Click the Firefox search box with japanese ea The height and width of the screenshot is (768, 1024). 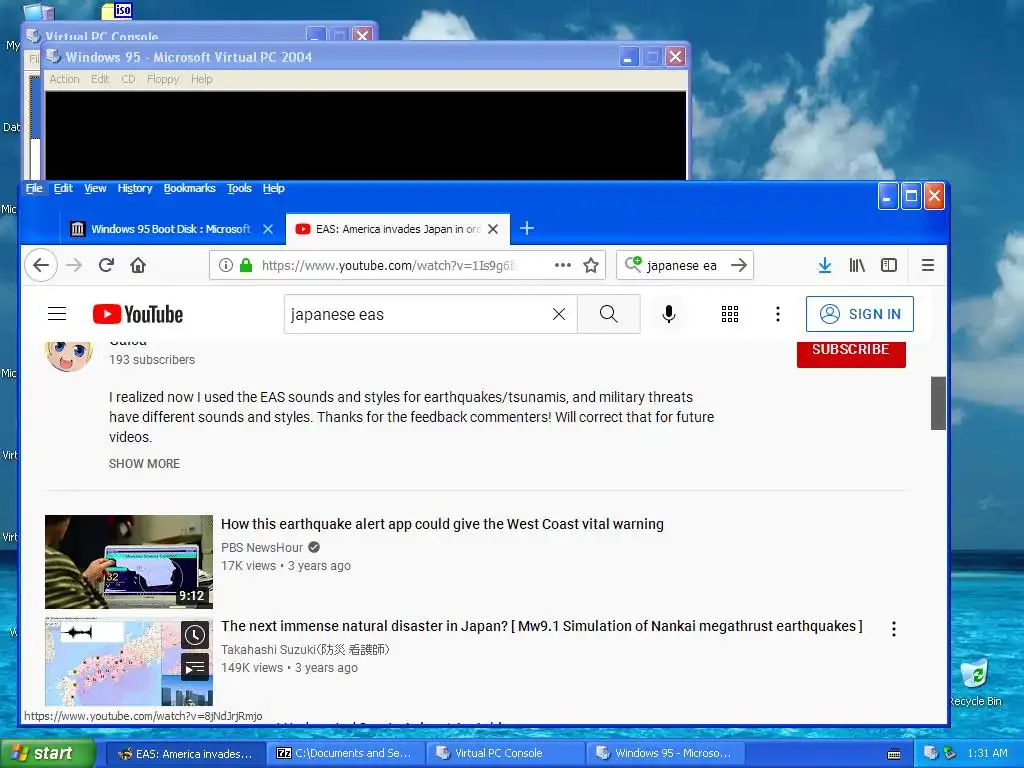coord(682,265)
